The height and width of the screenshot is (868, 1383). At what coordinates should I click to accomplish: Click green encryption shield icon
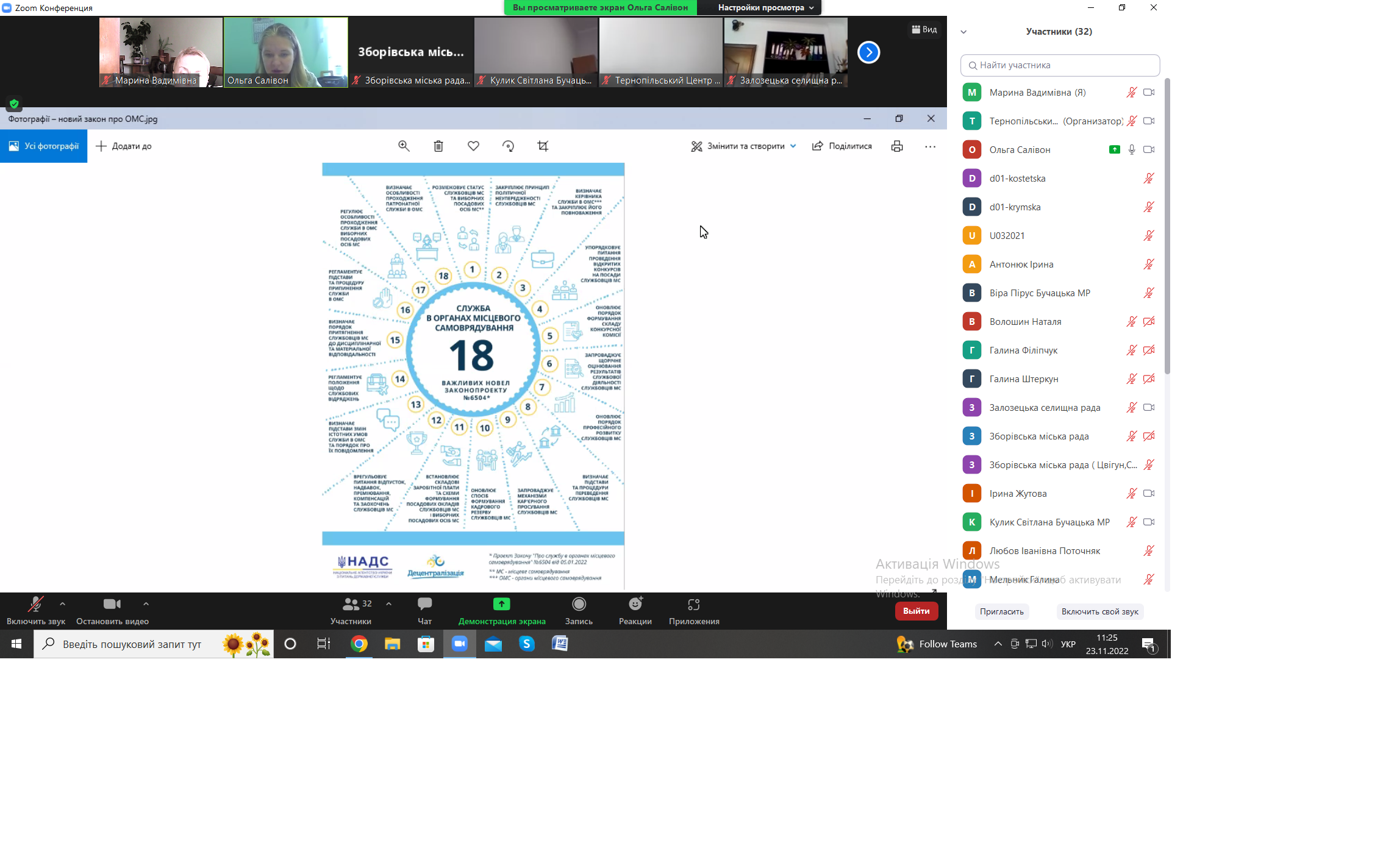(x=14, y=104)
